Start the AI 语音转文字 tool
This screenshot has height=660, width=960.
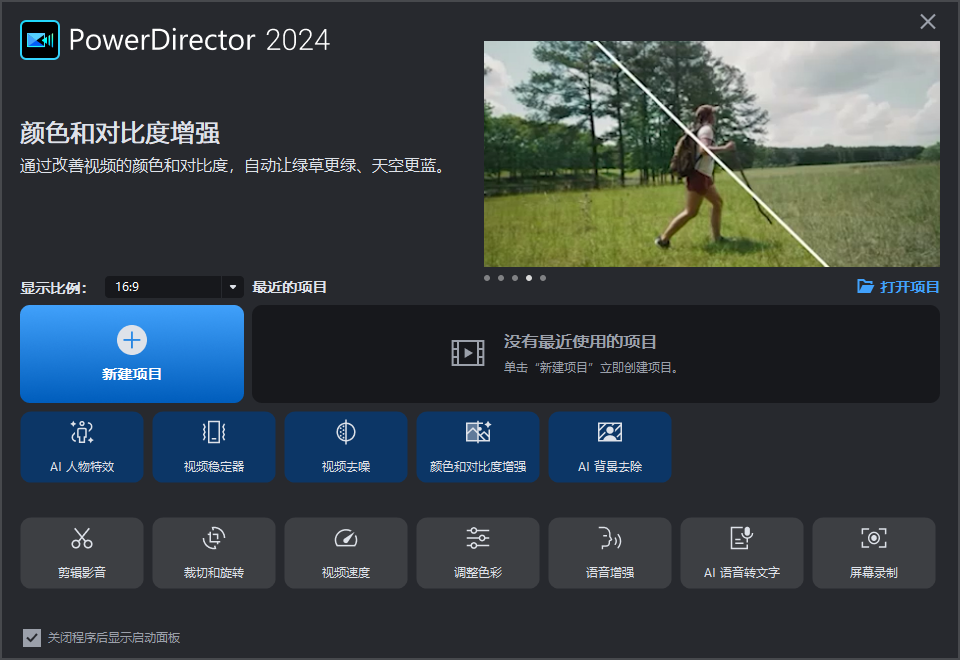click(742, 553)
